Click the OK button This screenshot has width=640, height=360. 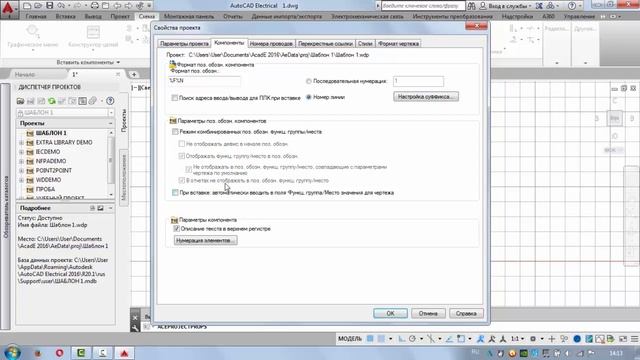coord(390,313)
